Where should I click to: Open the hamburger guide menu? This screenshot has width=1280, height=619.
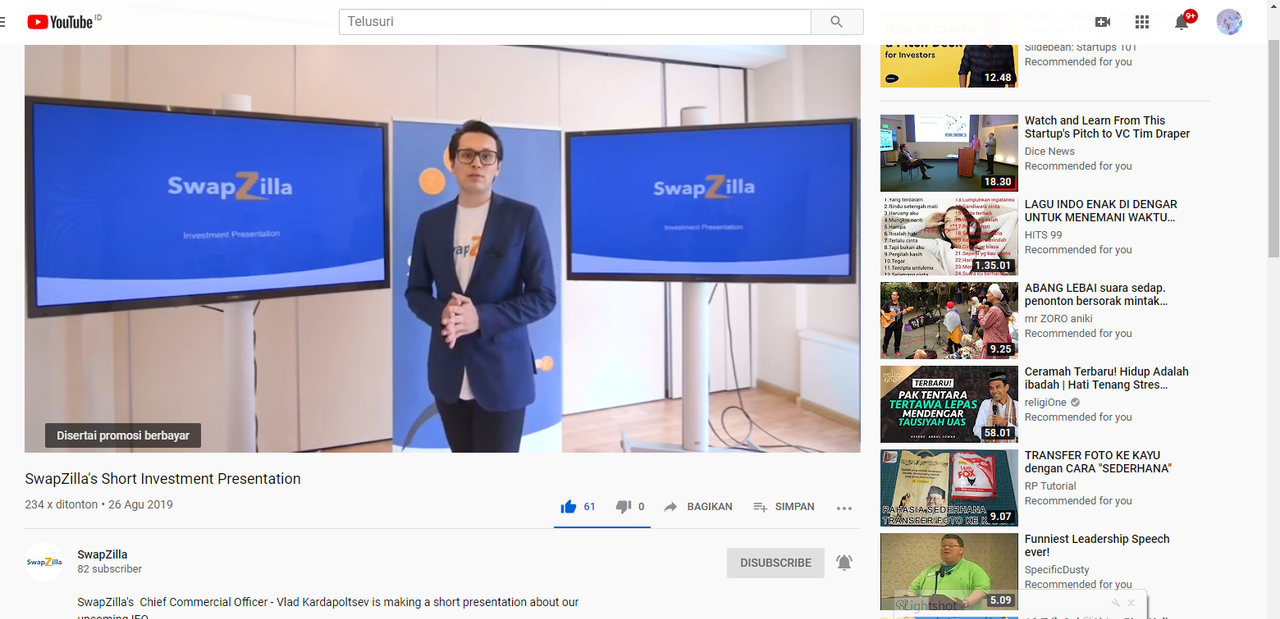point(3,22)
